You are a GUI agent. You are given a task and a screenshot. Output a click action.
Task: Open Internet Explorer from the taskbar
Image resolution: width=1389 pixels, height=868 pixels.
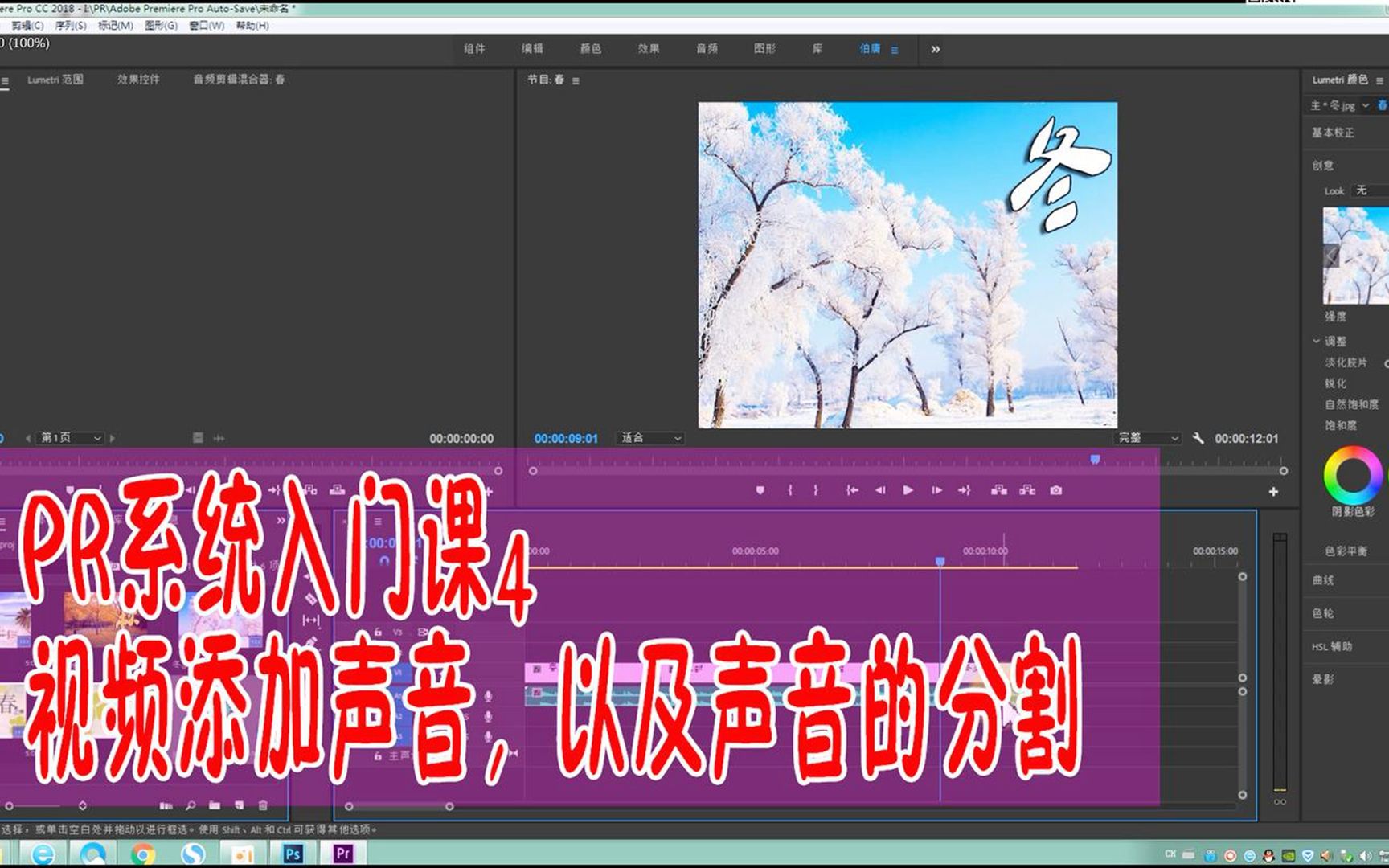(43, 854)
